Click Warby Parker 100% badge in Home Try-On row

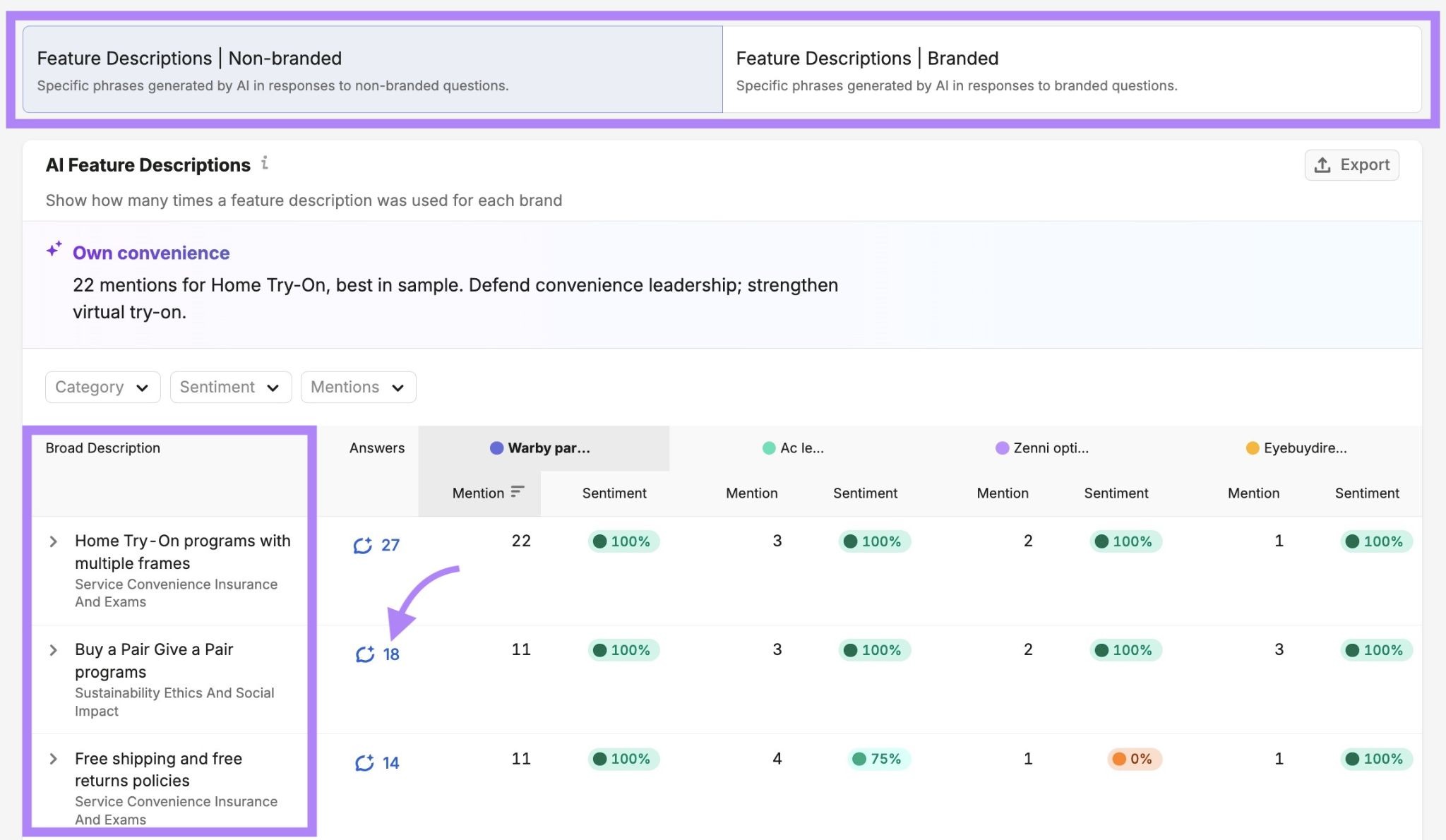point(623,541)
